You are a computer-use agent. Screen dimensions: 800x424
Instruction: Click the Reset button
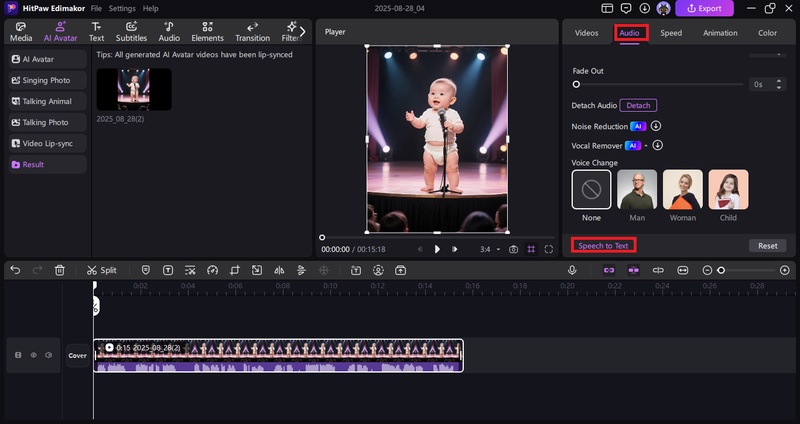pyautogui.click(x=767, y=245)
